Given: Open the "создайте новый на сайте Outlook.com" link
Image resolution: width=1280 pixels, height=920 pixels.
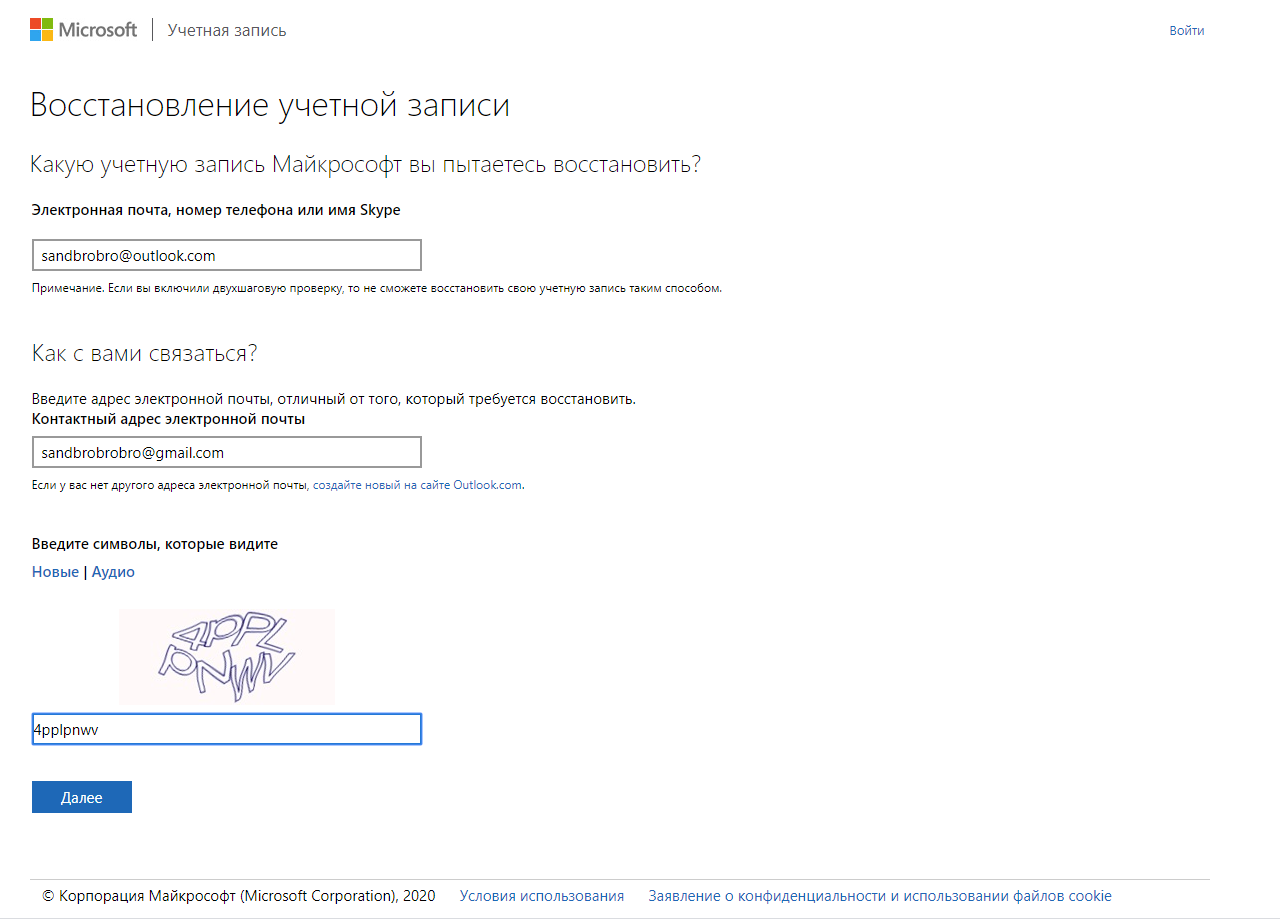Looking at the screenshot, I should [418, 485].
